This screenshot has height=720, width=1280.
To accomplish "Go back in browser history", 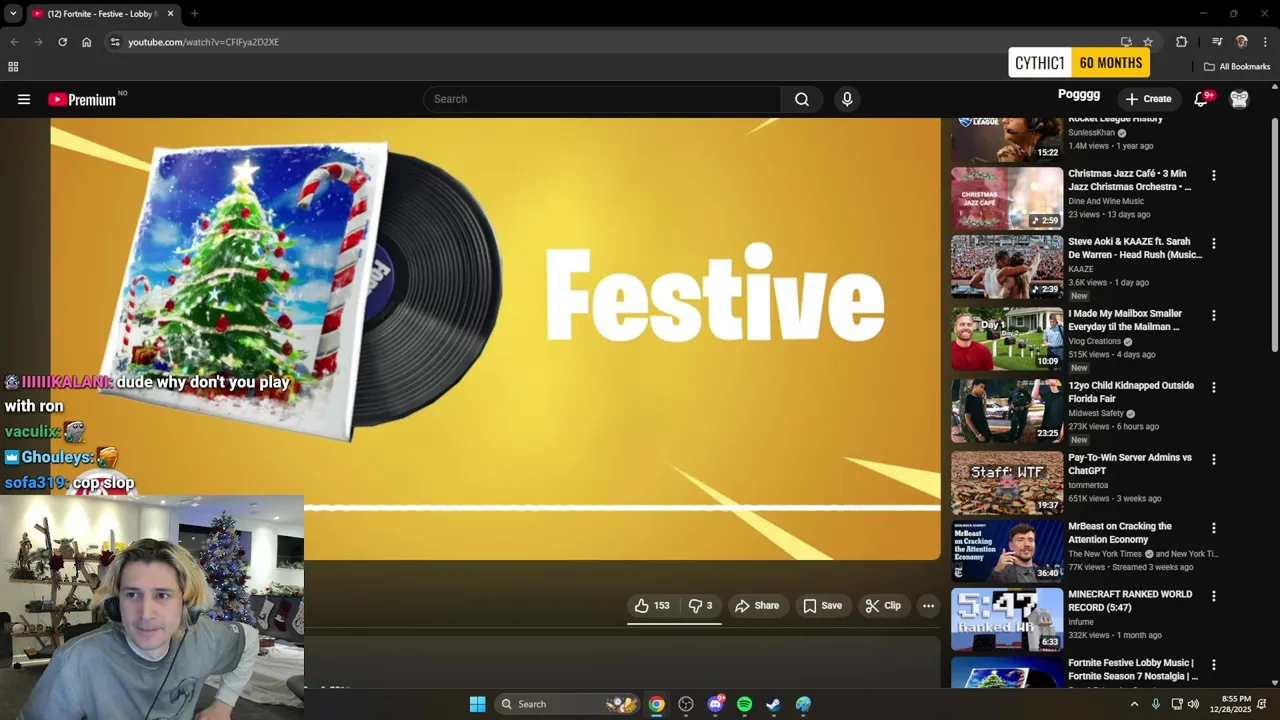I will [x=14, y=42].
